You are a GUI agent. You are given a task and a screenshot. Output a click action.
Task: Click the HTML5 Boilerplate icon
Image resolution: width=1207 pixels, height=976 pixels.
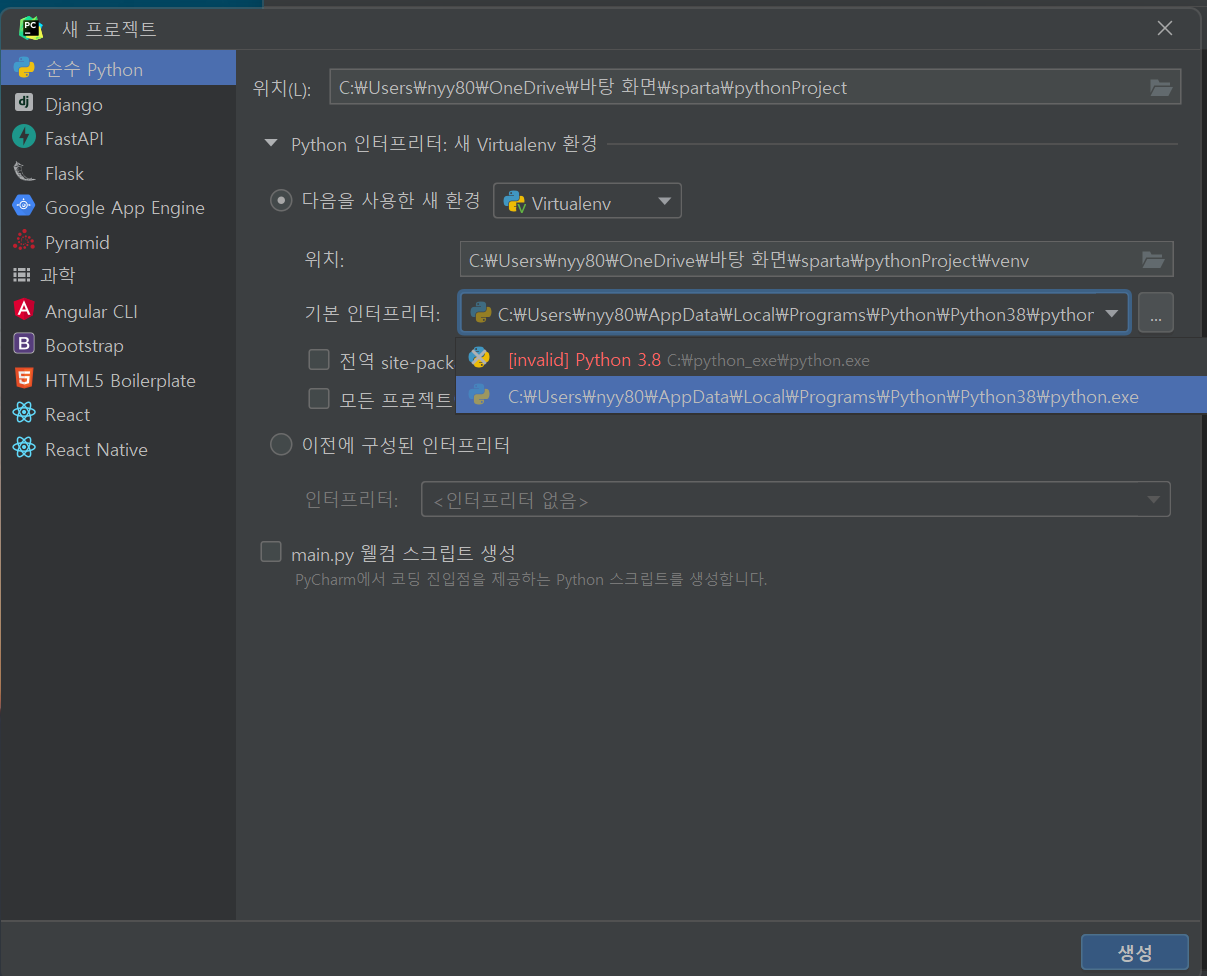(23, 379)
